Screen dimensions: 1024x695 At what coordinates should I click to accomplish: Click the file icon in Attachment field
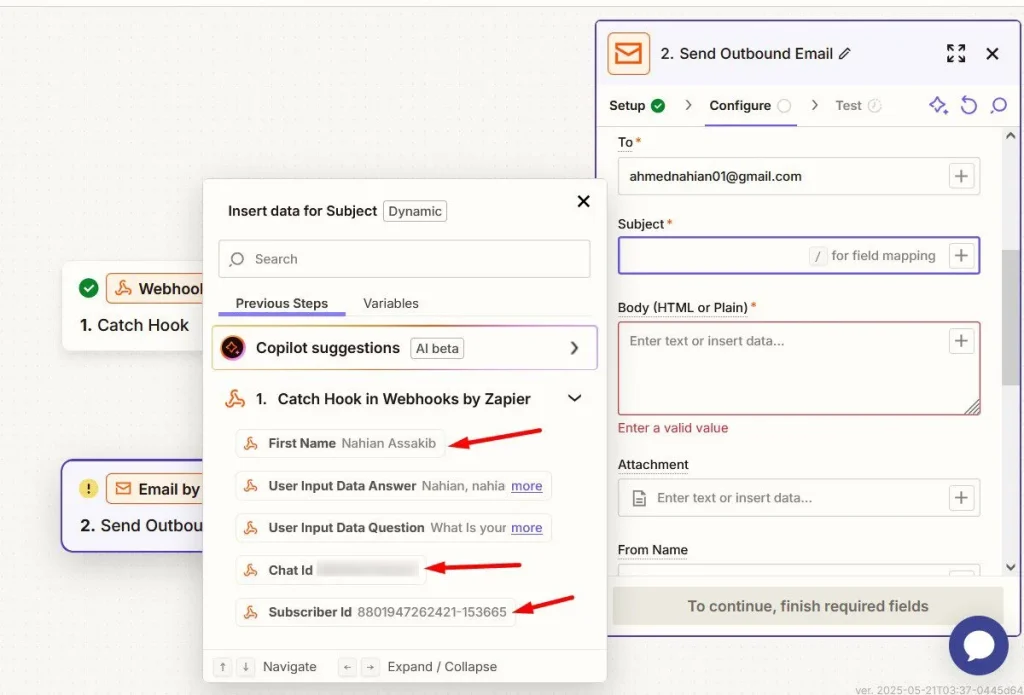tap(639, 498)
